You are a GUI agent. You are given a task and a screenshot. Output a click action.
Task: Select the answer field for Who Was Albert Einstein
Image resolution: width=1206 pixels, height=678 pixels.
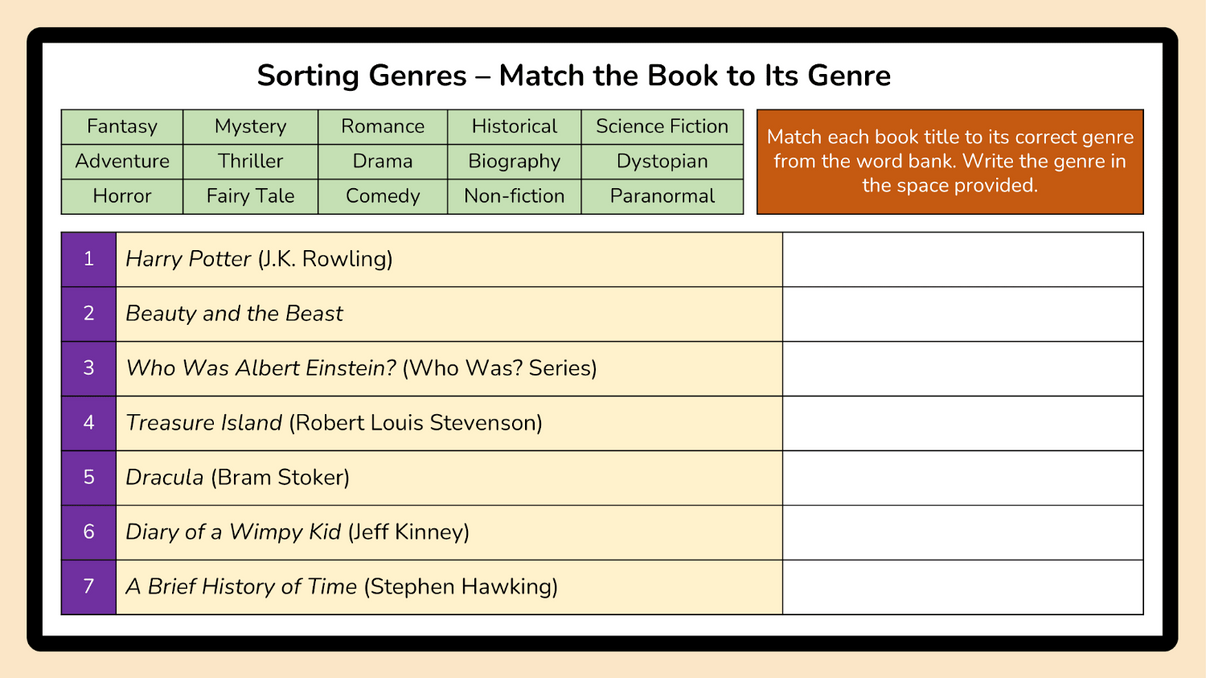[962, 368]
